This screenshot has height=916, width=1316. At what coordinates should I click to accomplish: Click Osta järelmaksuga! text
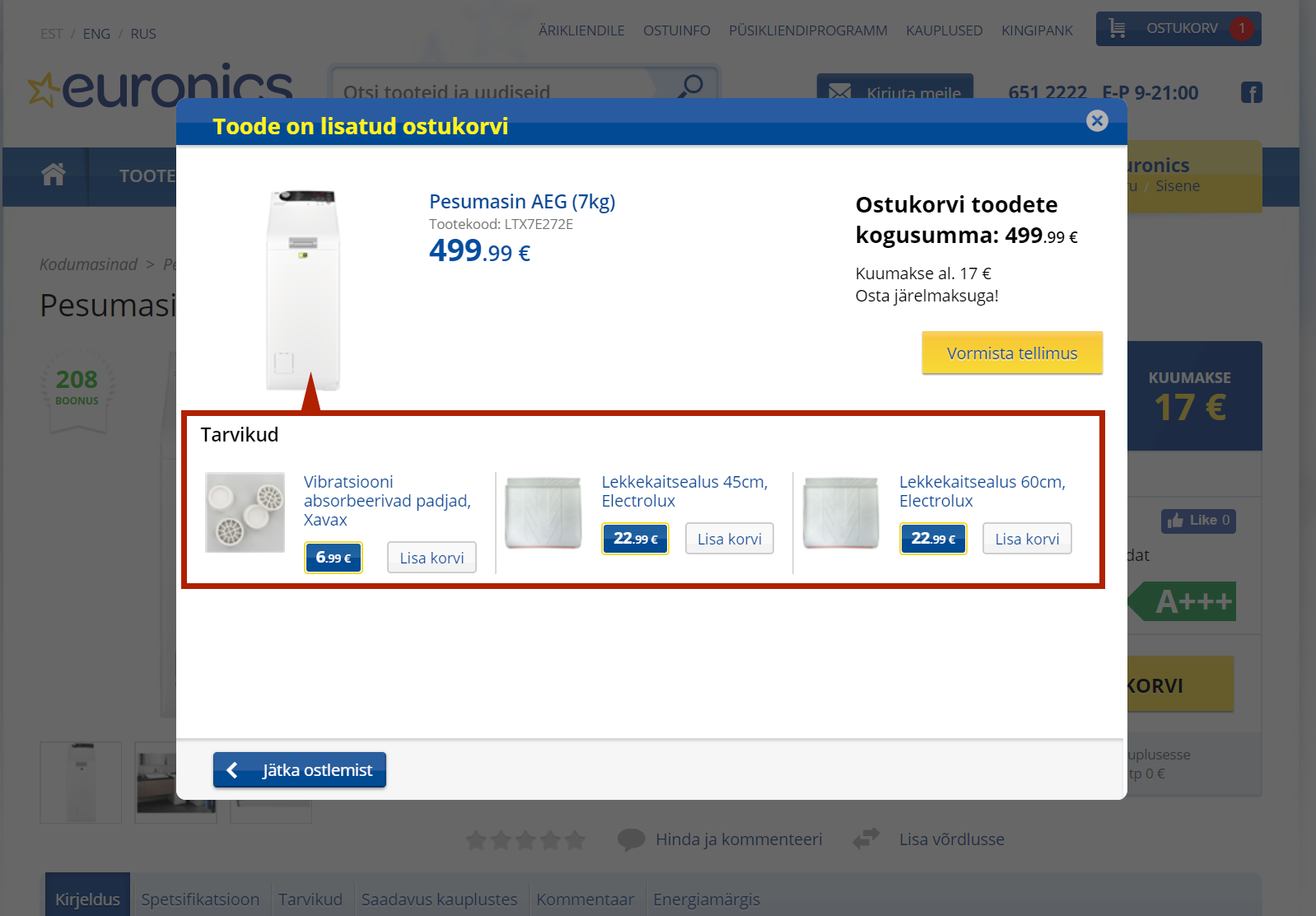[926, 296]
